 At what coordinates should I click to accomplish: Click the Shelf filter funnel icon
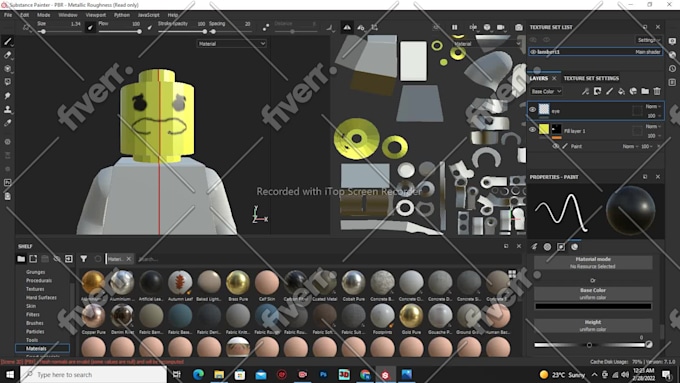pos(83,259)
